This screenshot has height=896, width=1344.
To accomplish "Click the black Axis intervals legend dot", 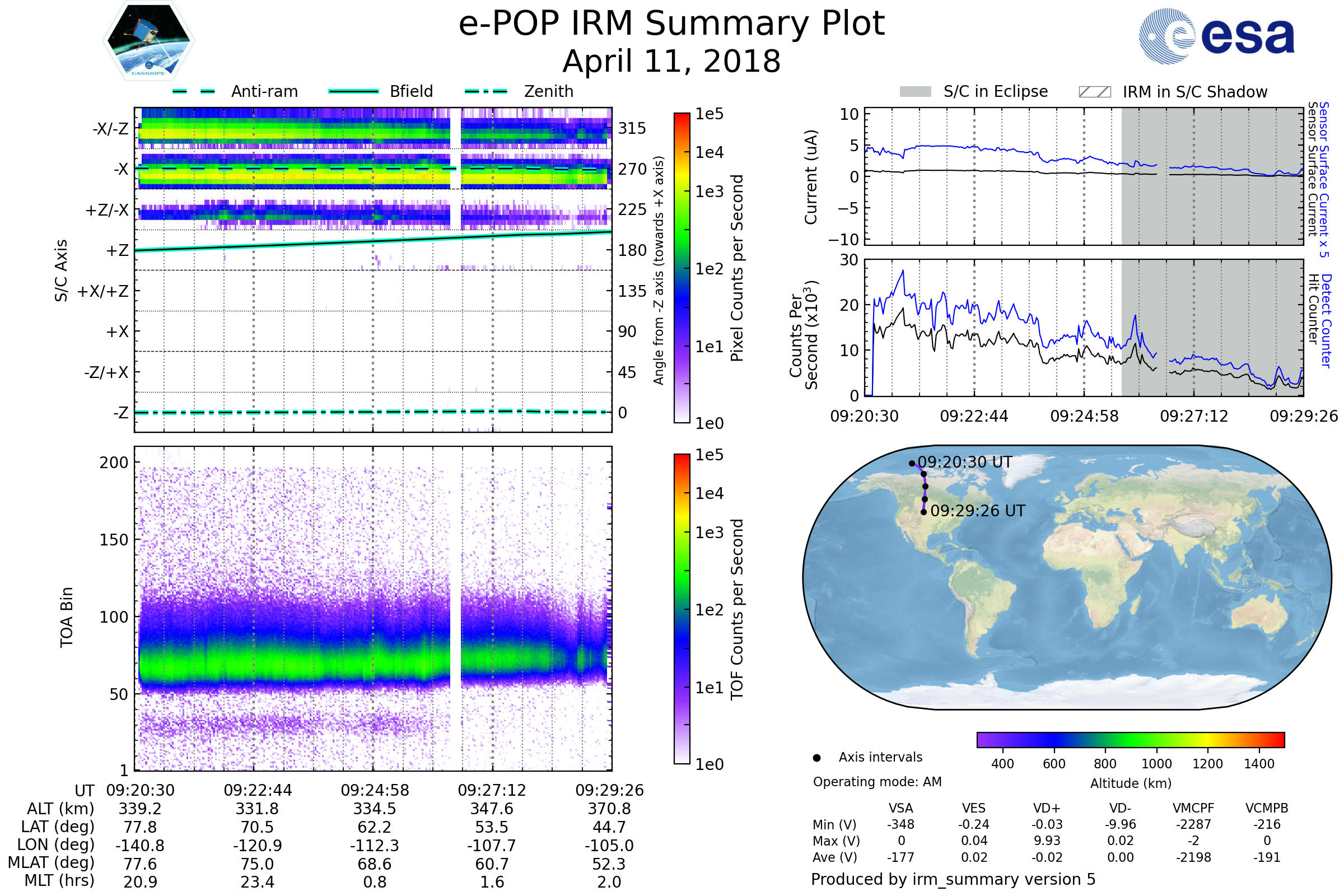I will point(816,758).
